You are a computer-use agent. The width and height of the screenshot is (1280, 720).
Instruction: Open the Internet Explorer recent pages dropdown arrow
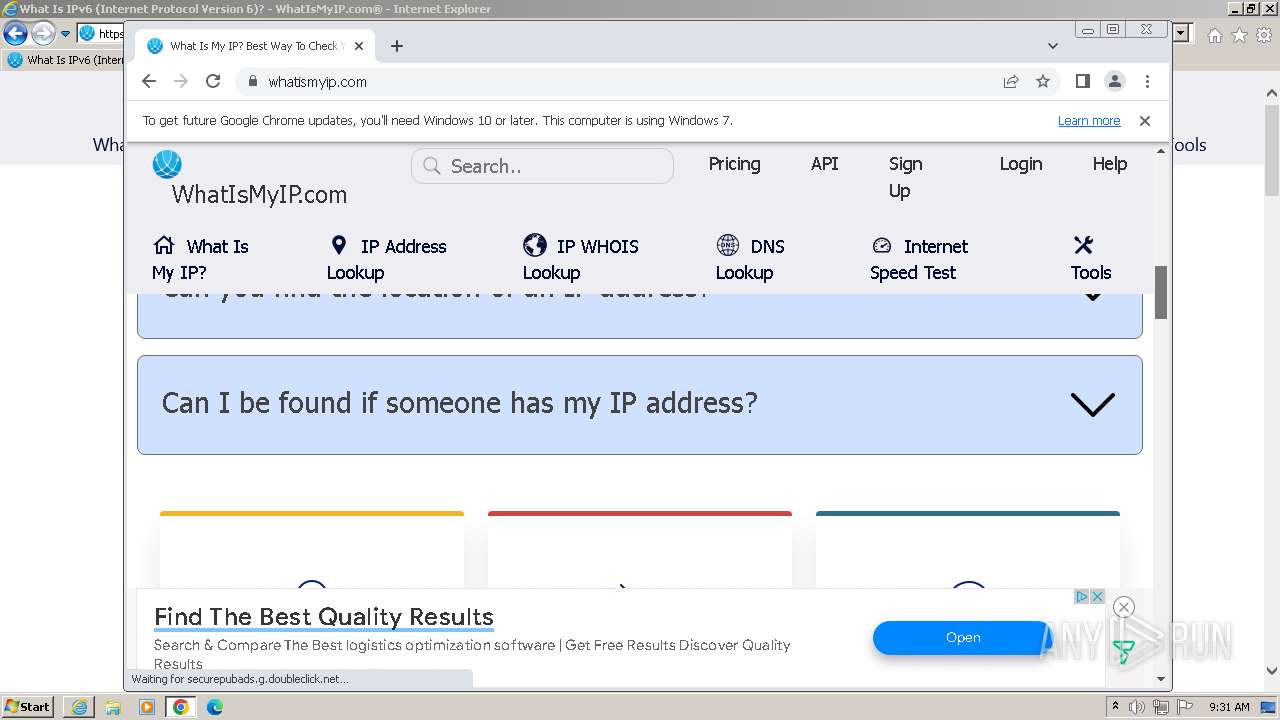coord(66,34)
